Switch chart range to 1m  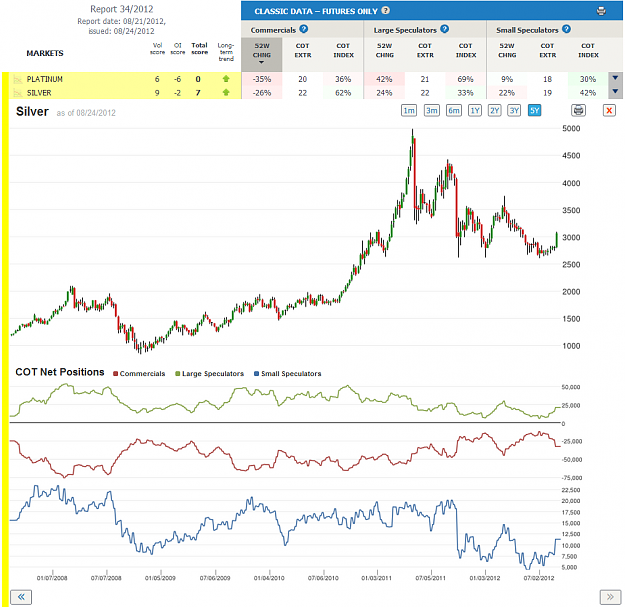coord(409,110)
